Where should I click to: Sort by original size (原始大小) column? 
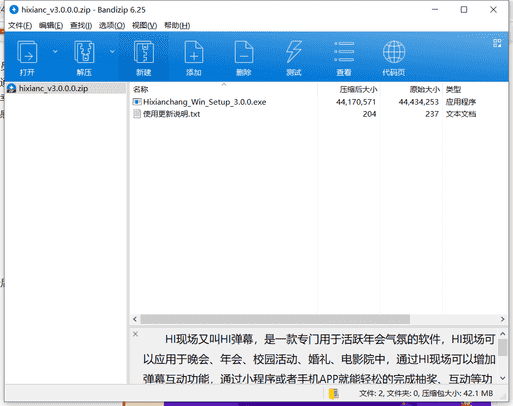pos(425,89)
